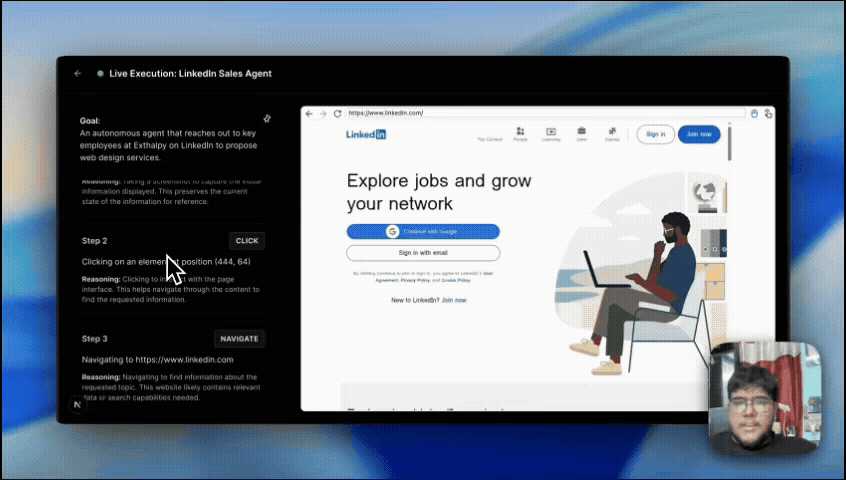Go back with the Live Execution arrow

pyautogui.click(x=78, y=73)
